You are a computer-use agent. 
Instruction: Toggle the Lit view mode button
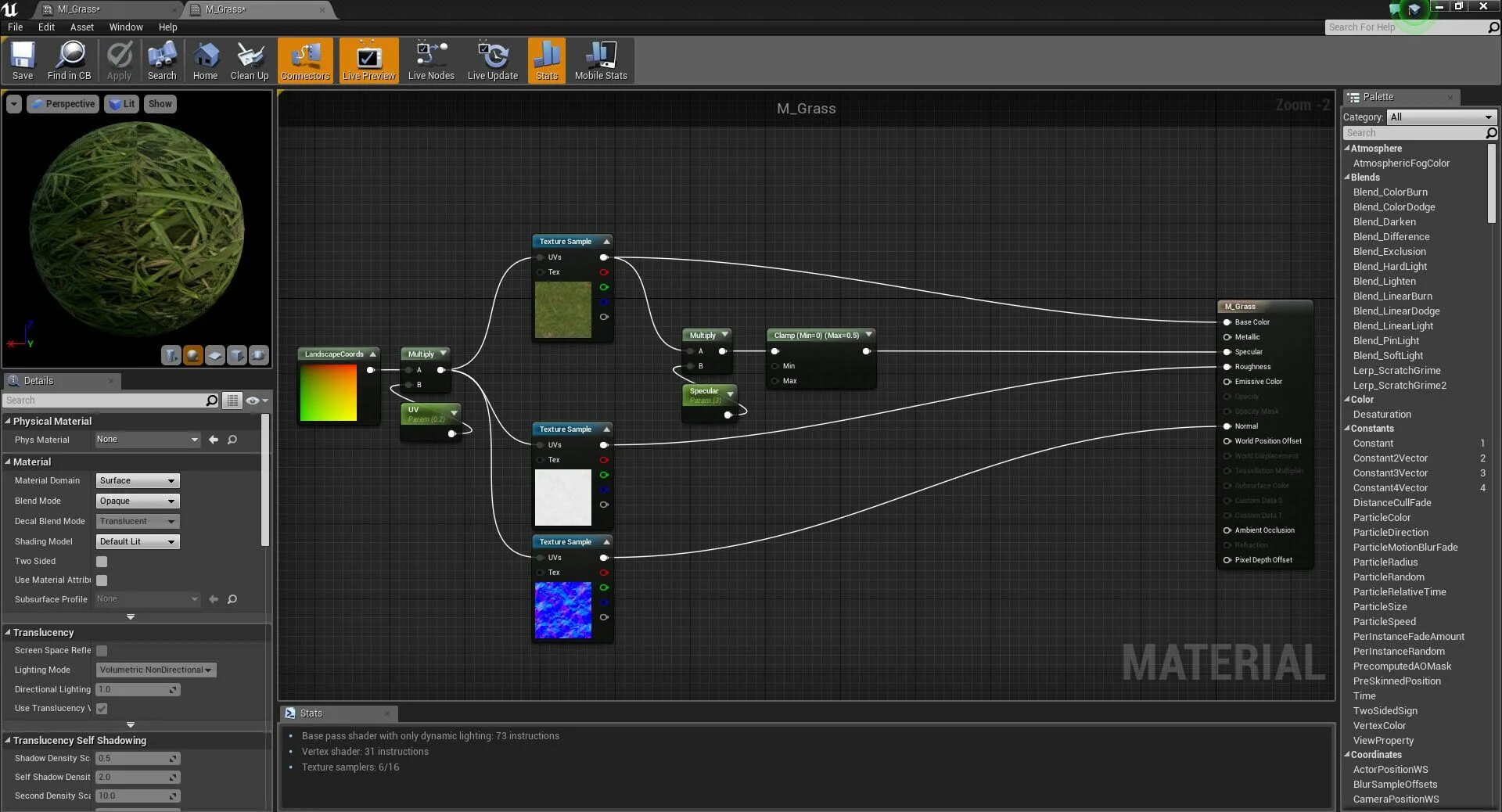point(121,104)
